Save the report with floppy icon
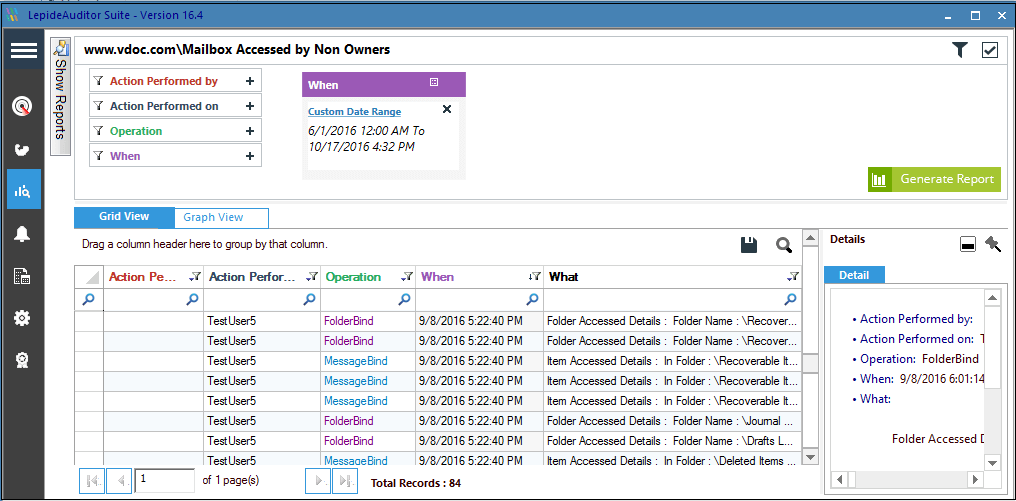1016x501 pixels. (x=749, y=244)
